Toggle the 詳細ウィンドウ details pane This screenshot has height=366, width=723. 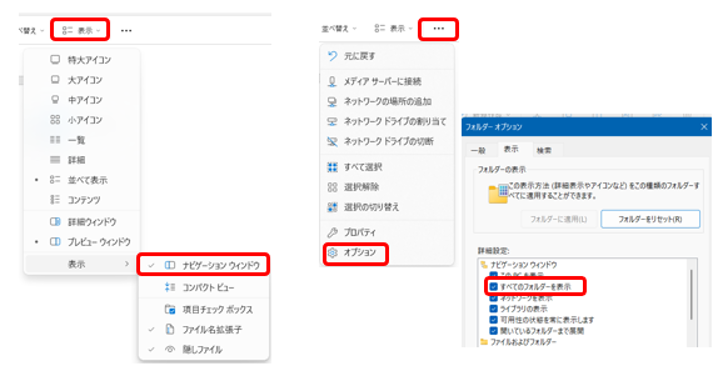pos(82,222)
